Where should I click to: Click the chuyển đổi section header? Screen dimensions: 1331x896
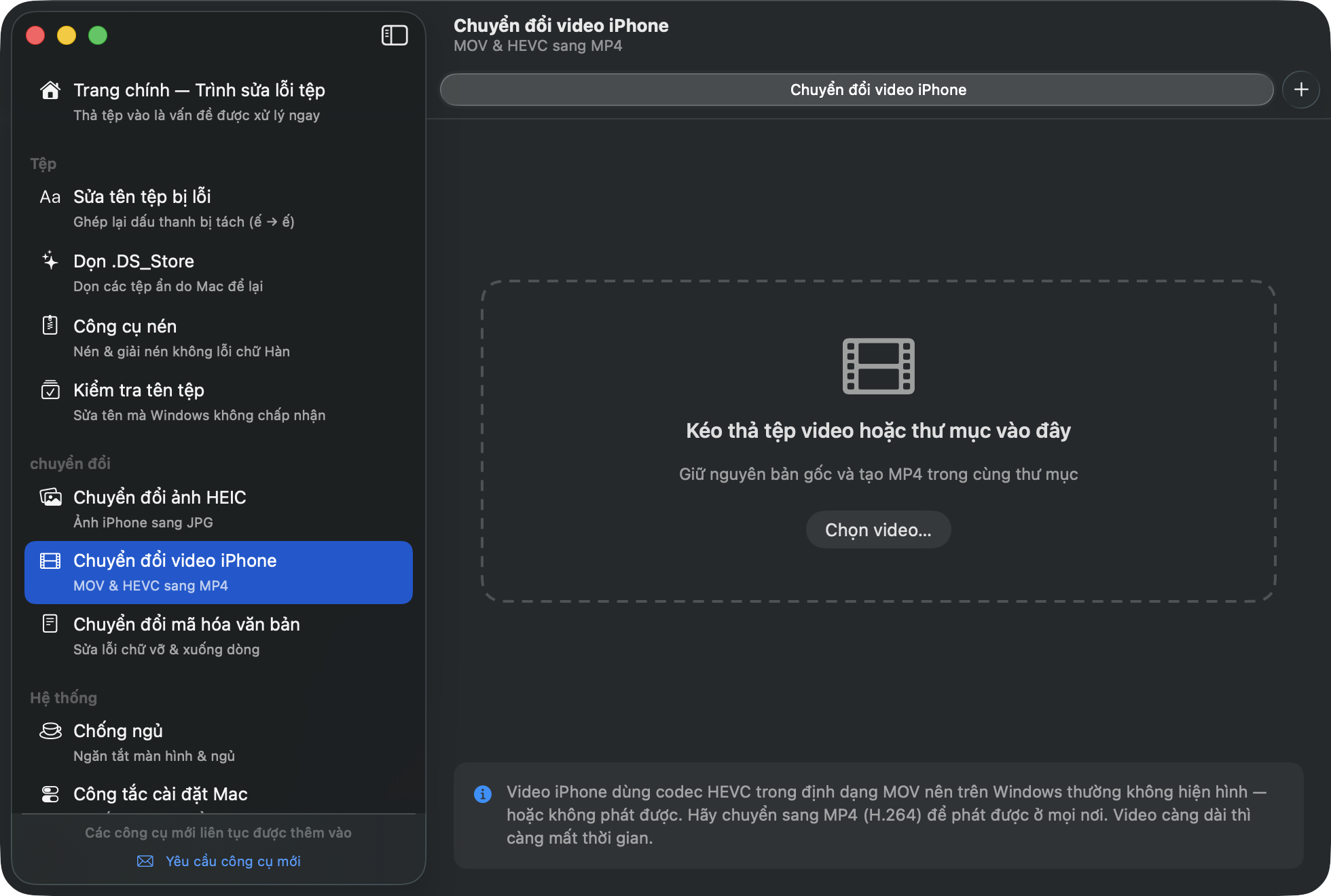tap(70, 464)
